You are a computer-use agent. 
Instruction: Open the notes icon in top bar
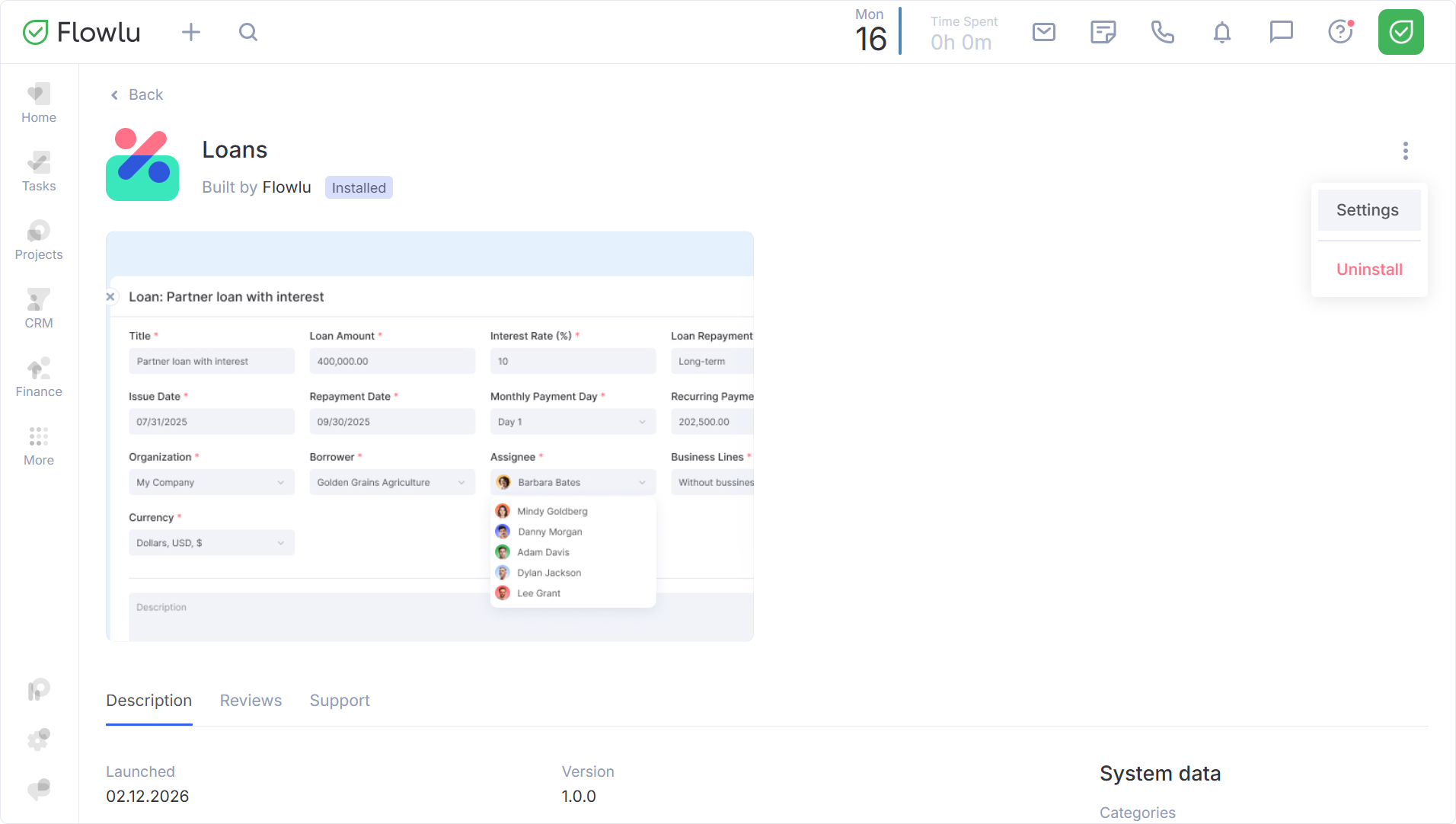[x=1103, y=32]
